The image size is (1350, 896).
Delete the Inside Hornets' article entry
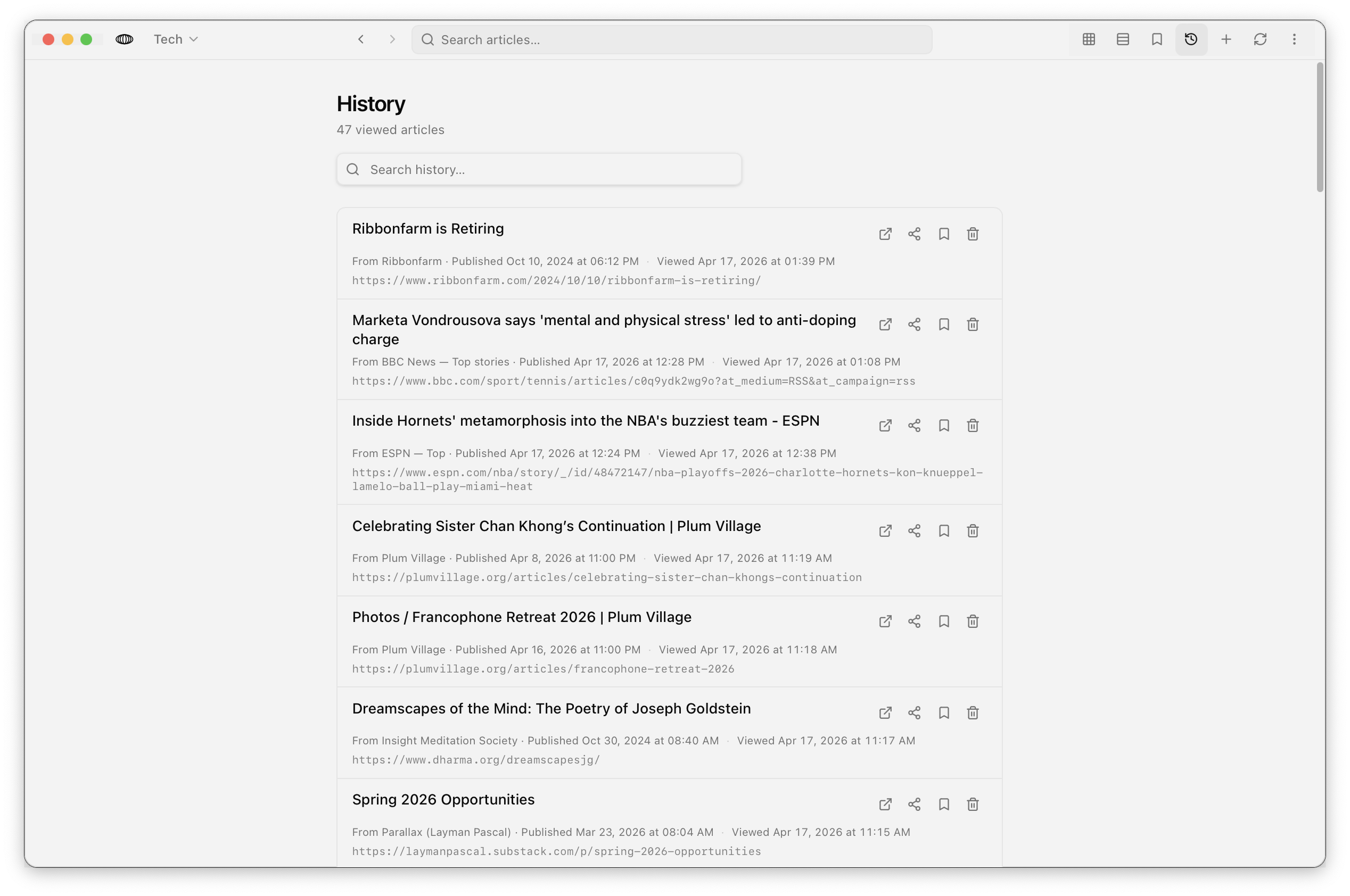coord(973,426)
